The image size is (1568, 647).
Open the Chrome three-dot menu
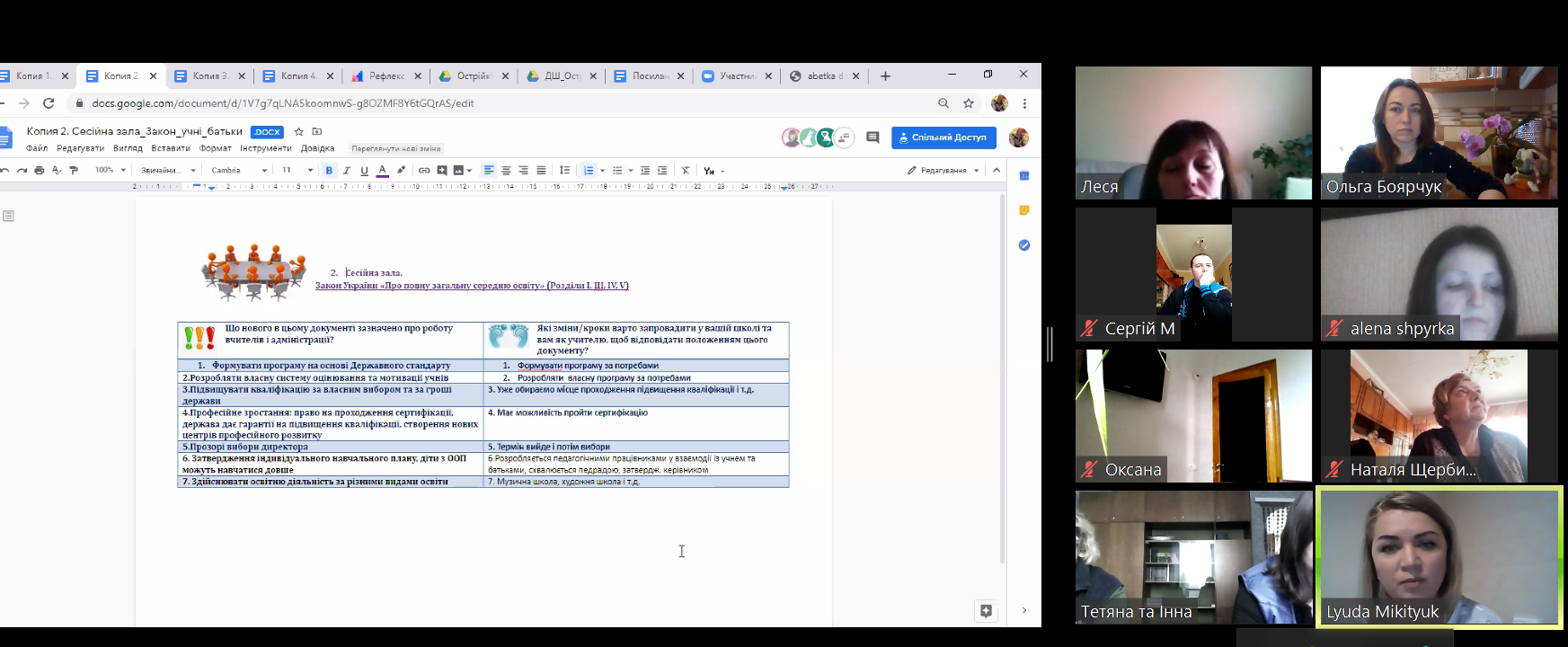[1024, 103]
